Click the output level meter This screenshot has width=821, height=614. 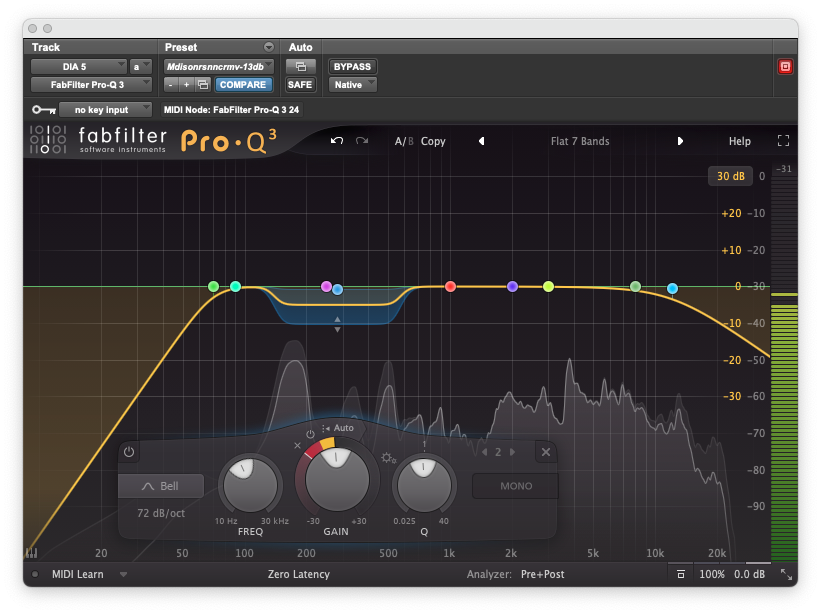point(784,369)
